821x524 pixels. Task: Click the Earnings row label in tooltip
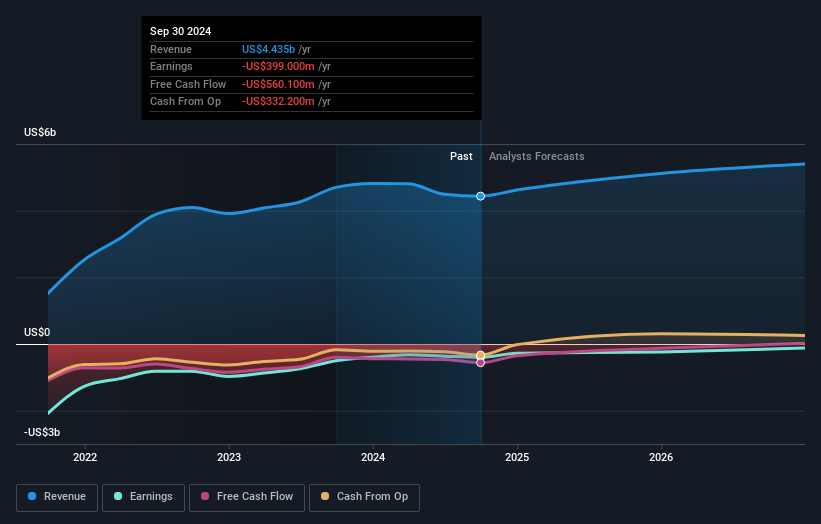(171, 66)
